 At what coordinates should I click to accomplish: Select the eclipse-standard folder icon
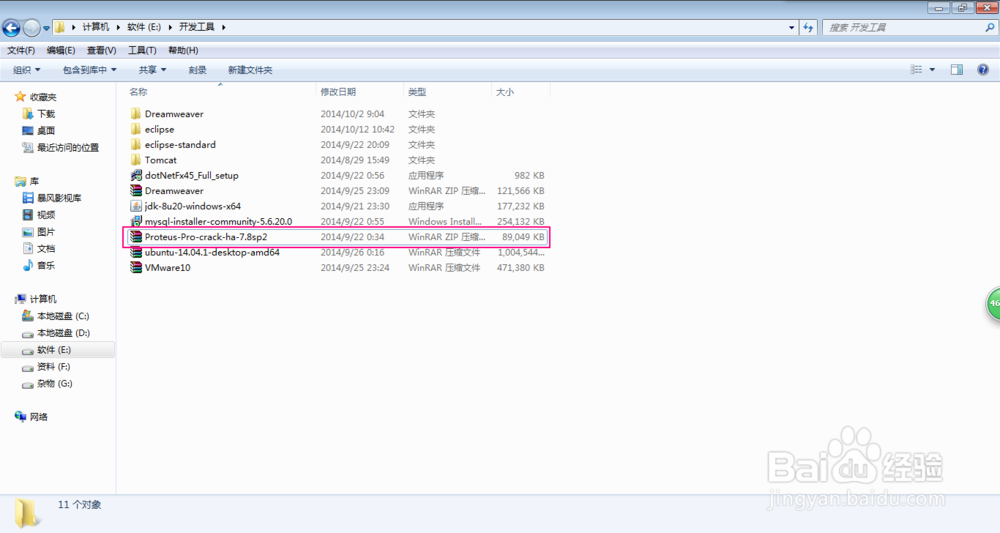(x=135, y=144)
